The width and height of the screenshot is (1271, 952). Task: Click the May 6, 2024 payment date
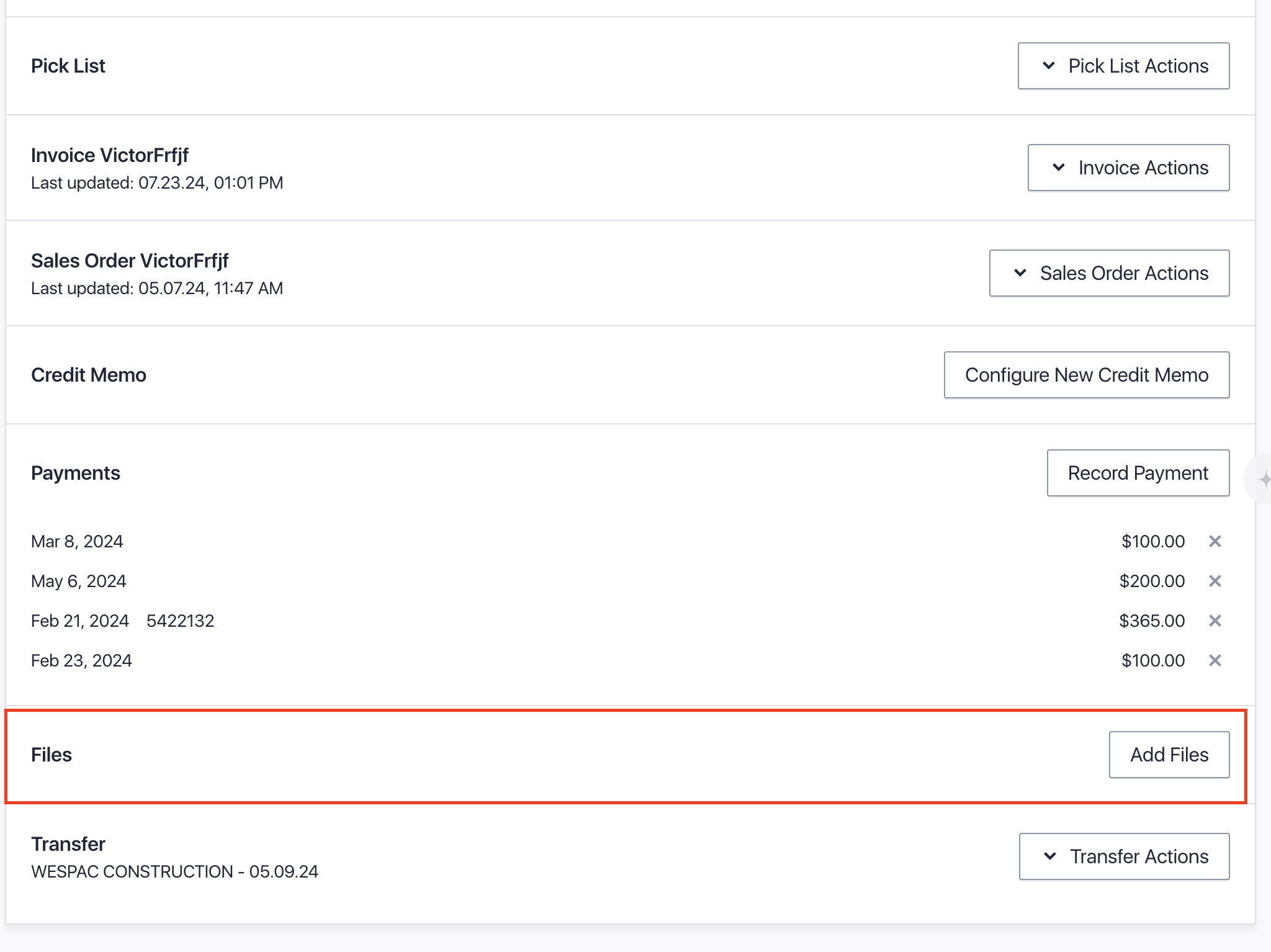79,581
